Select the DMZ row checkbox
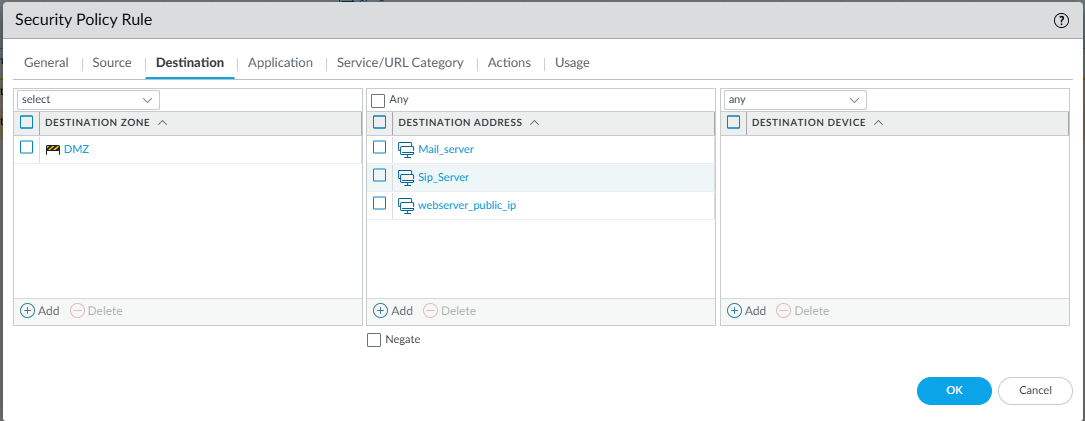This screenshot has width=1085, height=421. tap(27, 148)
